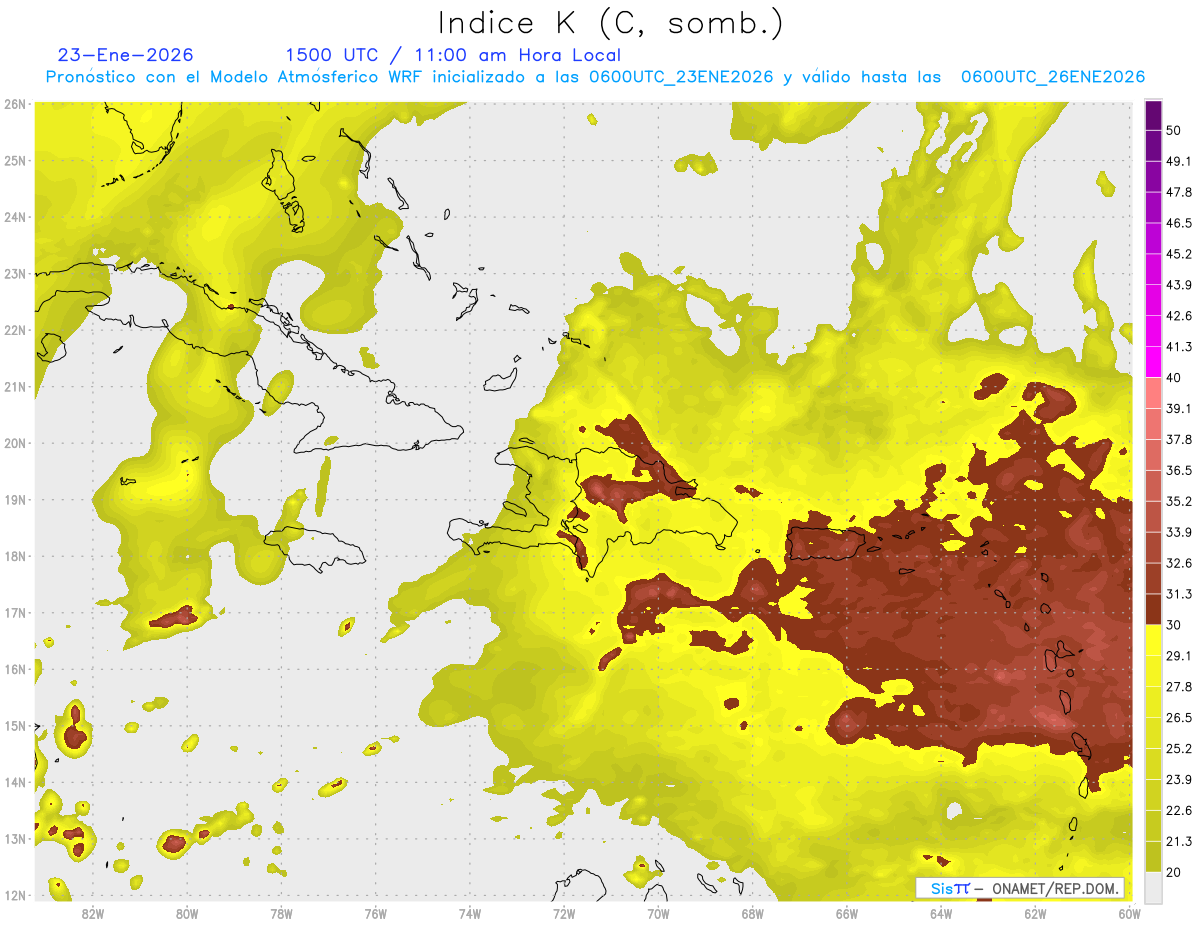Click latitude label '15N'

coord(15,725)
